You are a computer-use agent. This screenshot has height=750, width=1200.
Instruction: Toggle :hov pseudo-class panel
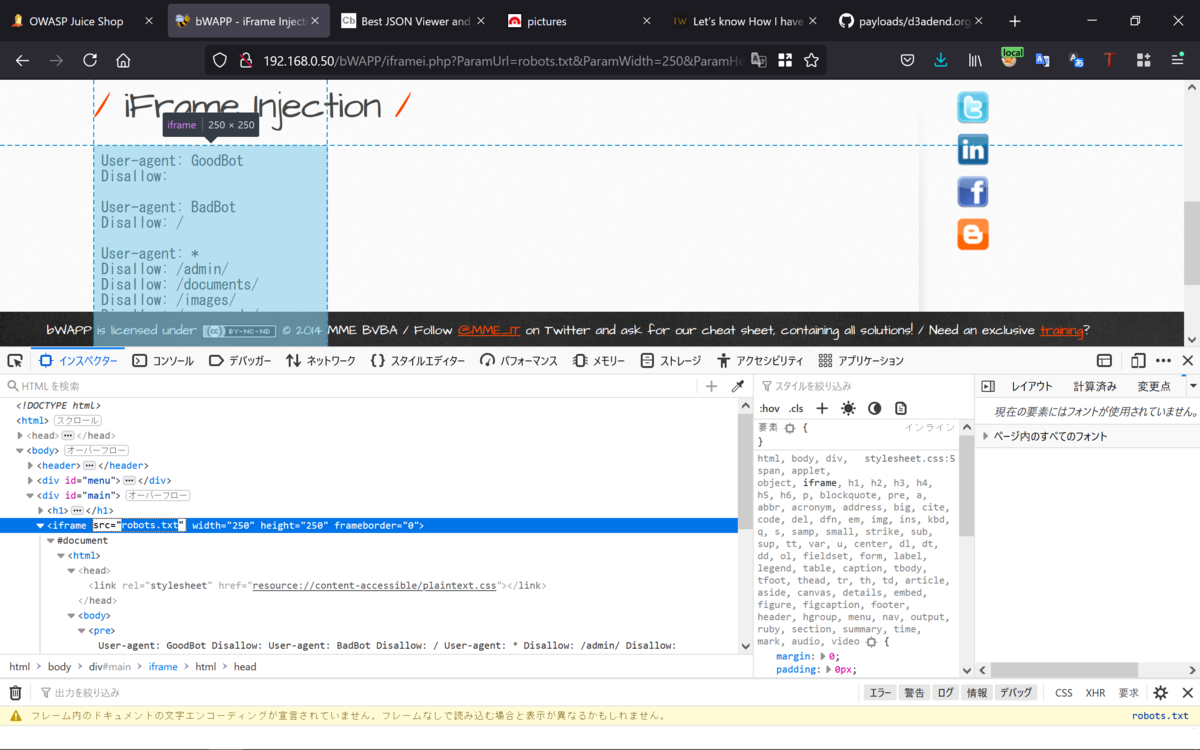[769, 408]
